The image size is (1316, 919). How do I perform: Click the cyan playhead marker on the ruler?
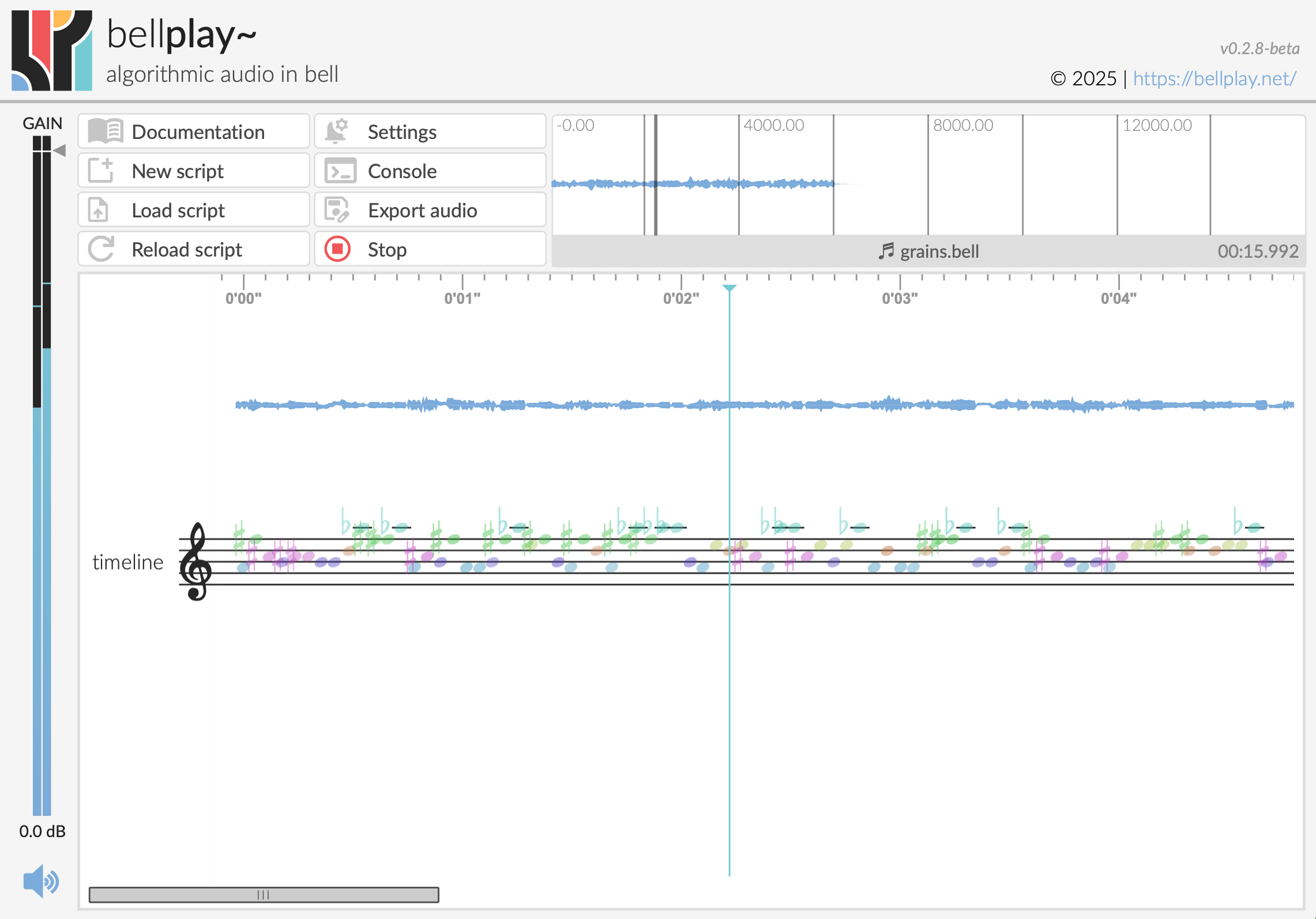729,288
